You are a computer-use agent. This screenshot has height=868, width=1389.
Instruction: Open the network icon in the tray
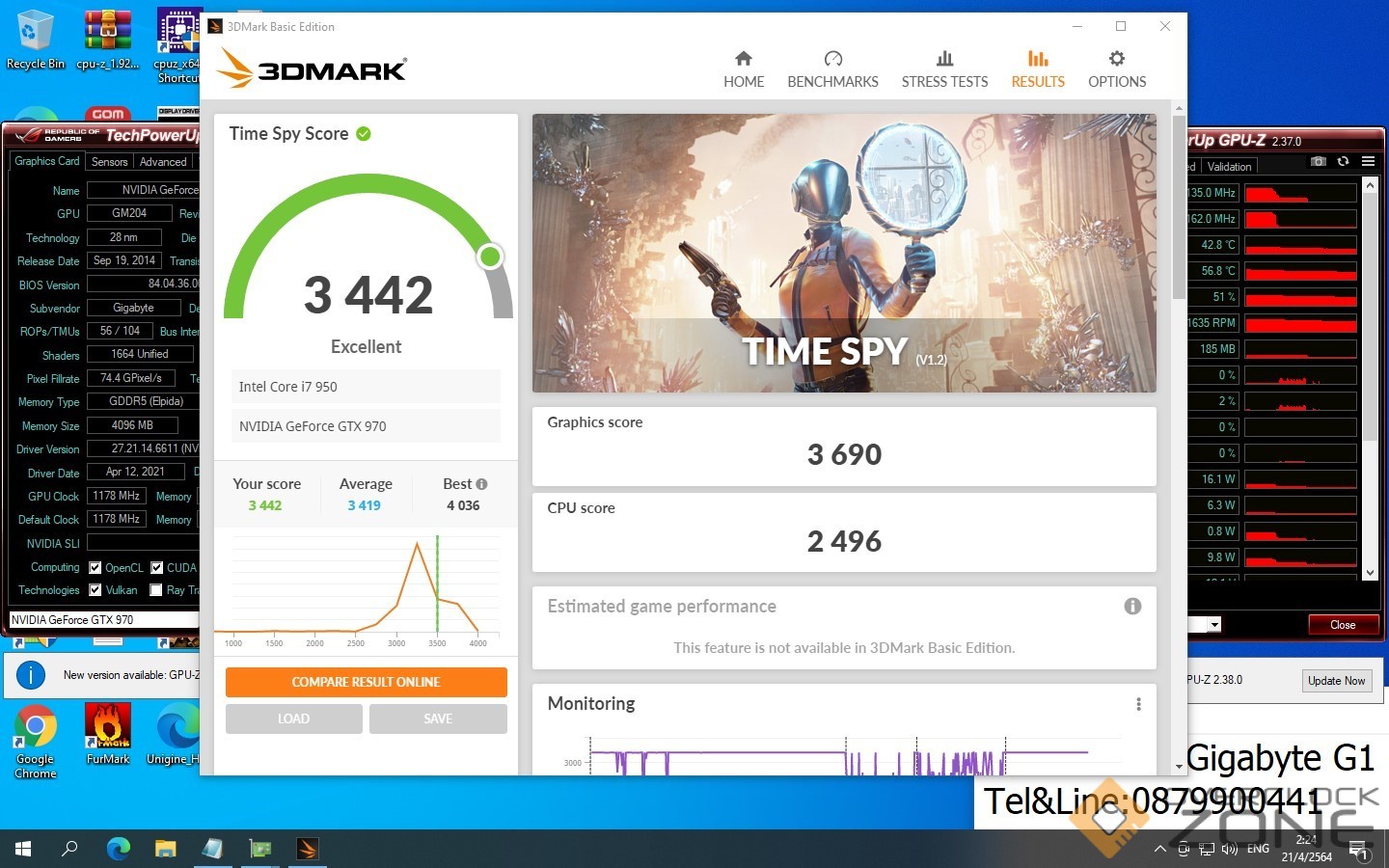coord(1207,849)
